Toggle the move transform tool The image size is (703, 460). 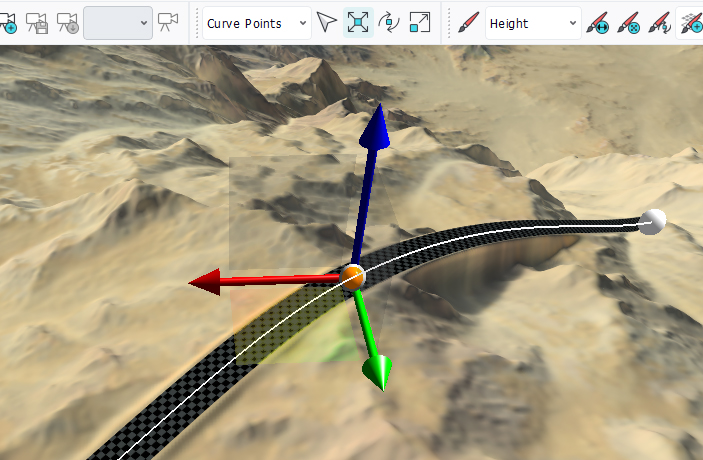358,23
